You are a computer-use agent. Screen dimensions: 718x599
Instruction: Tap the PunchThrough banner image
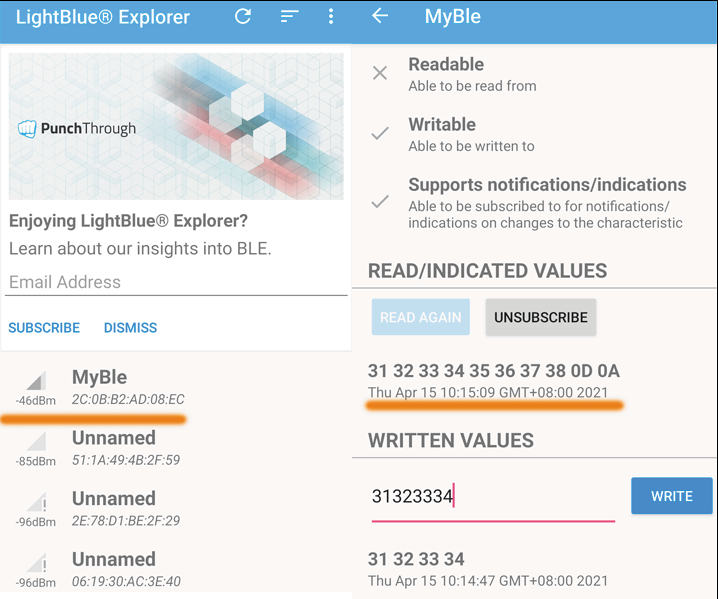176,126
